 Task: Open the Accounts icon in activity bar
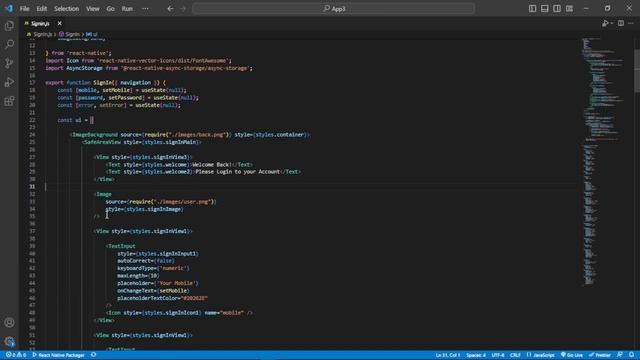[9, 322]
